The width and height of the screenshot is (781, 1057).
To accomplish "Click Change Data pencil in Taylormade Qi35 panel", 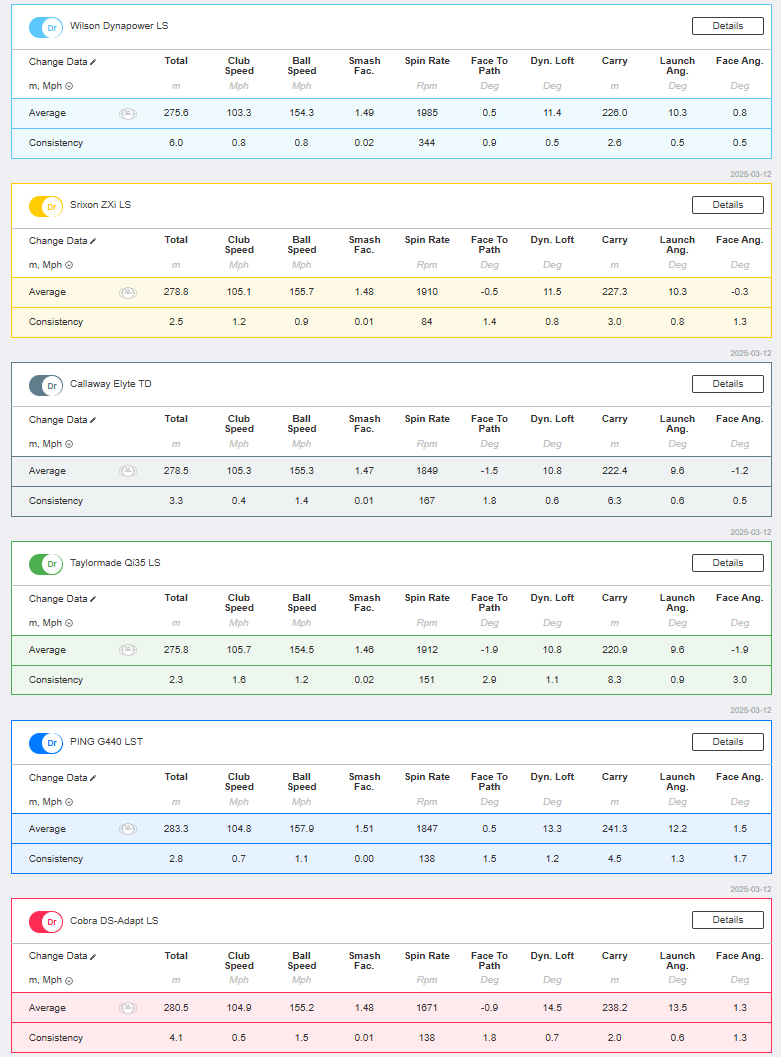I will point(93,599).
